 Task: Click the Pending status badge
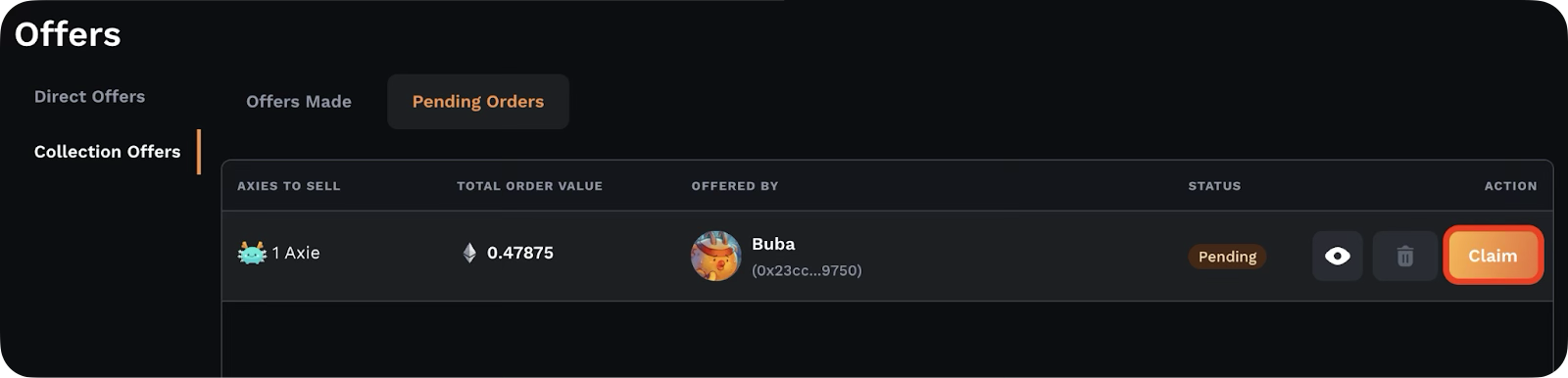coord(1227,257)
